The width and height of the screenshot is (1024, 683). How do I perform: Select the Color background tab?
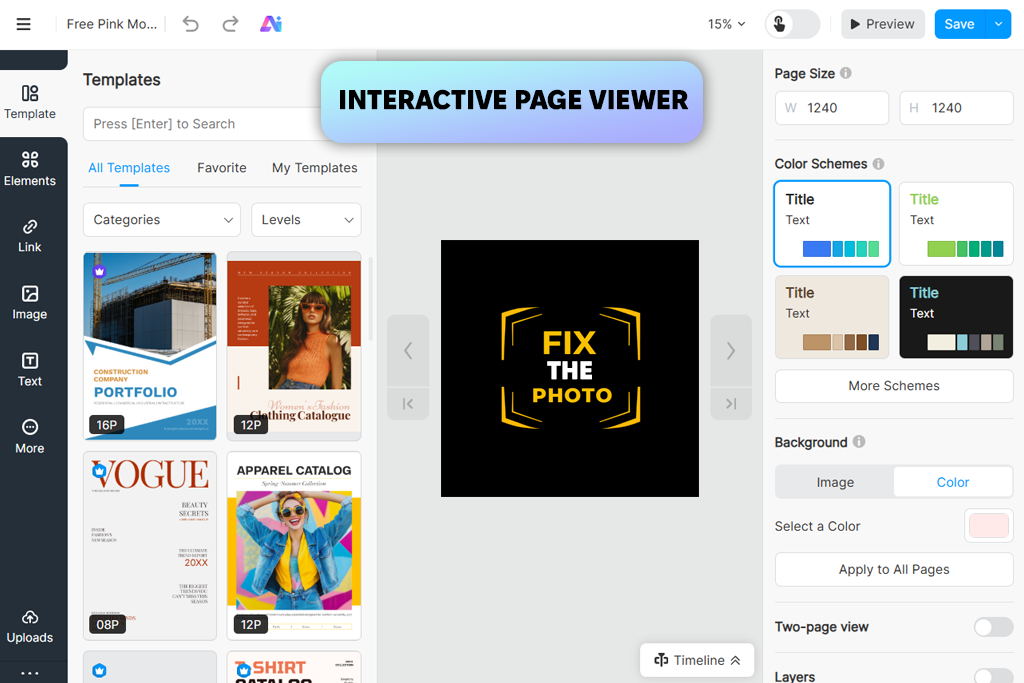coord(953,482)
